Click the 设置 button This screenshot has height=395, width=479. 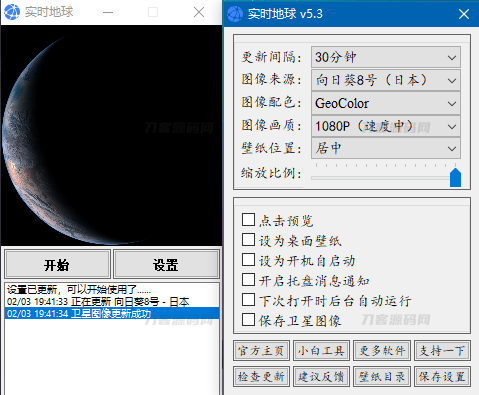coord(166,265)
